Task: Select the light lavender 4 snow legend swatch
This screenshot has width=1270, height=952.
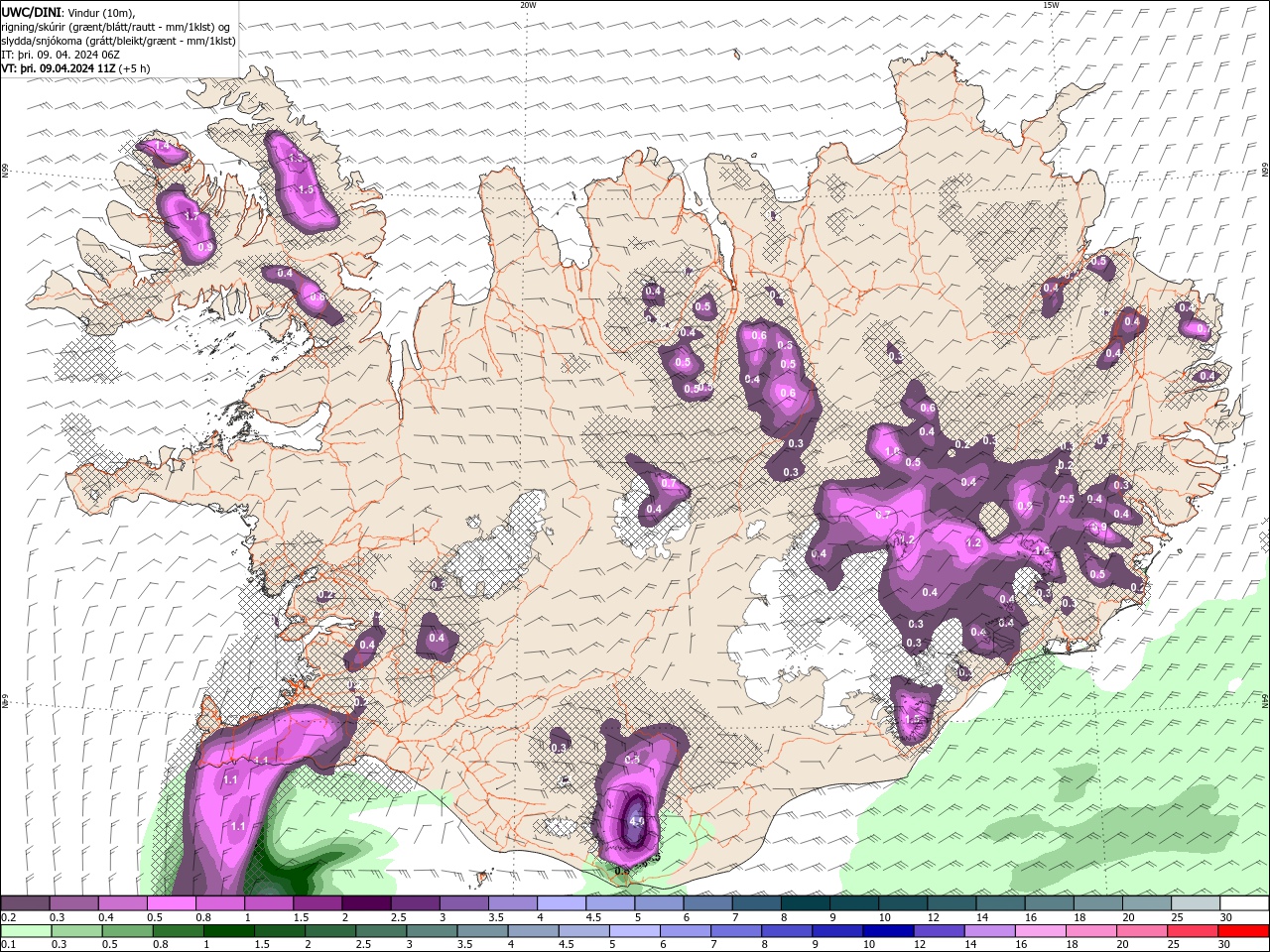Action: pyautogui.click(x=562, y=903)
